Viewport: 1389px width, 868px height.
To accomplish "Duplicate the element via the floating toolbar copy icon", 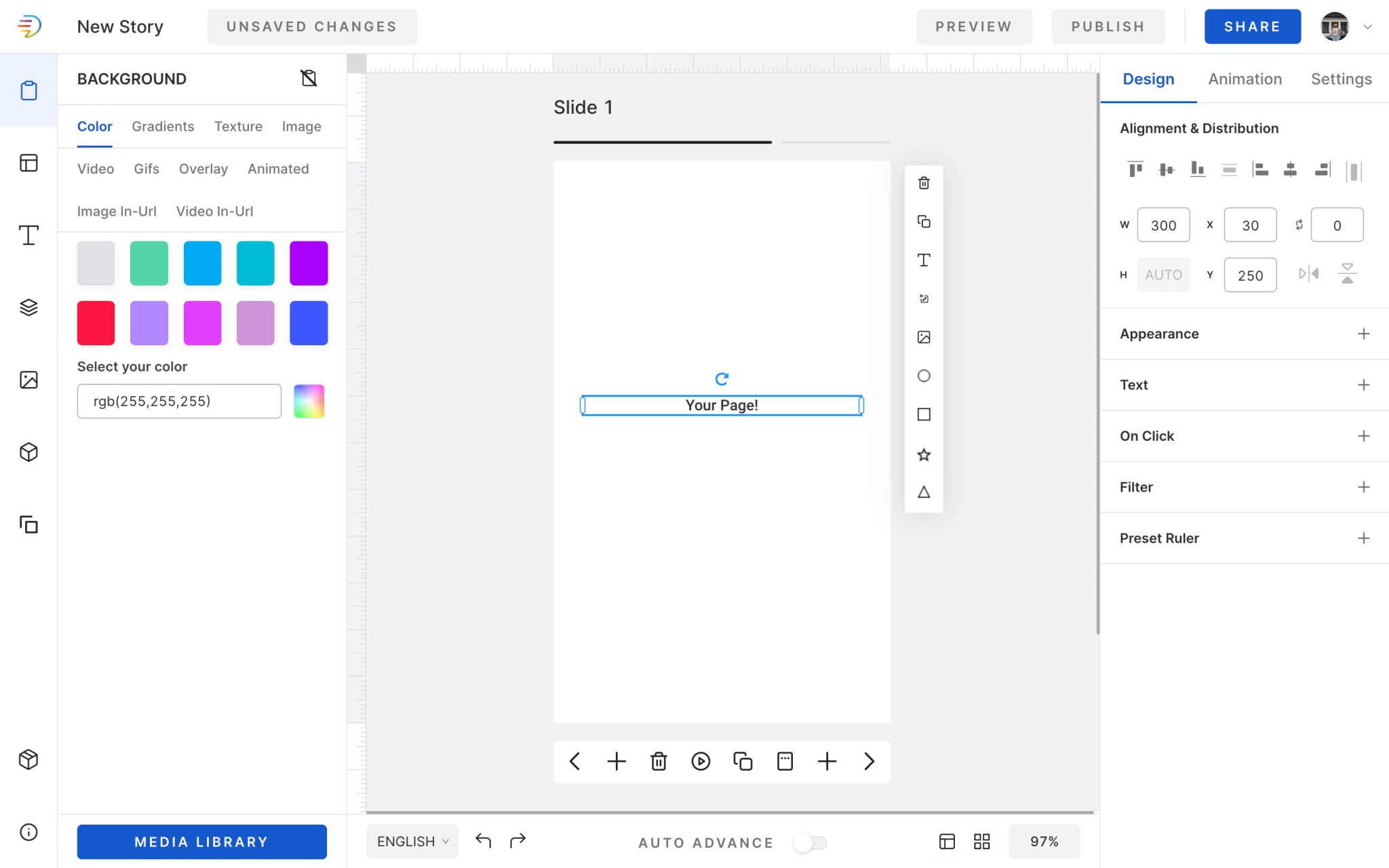I will pos(924,221).
